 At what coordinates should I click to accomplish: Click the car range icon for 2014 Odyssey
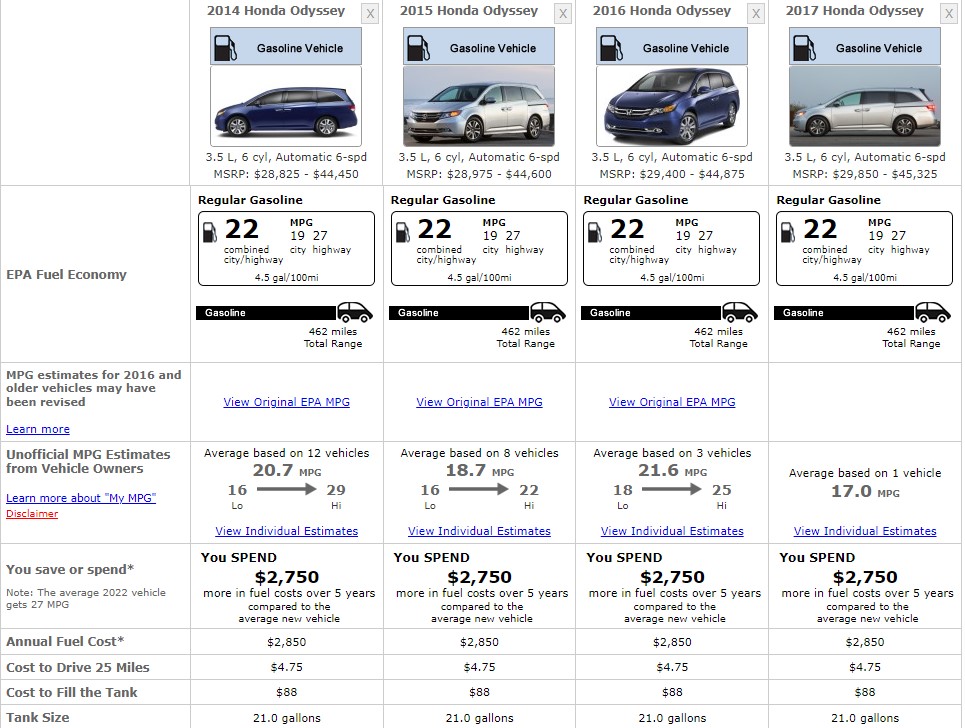355,313
